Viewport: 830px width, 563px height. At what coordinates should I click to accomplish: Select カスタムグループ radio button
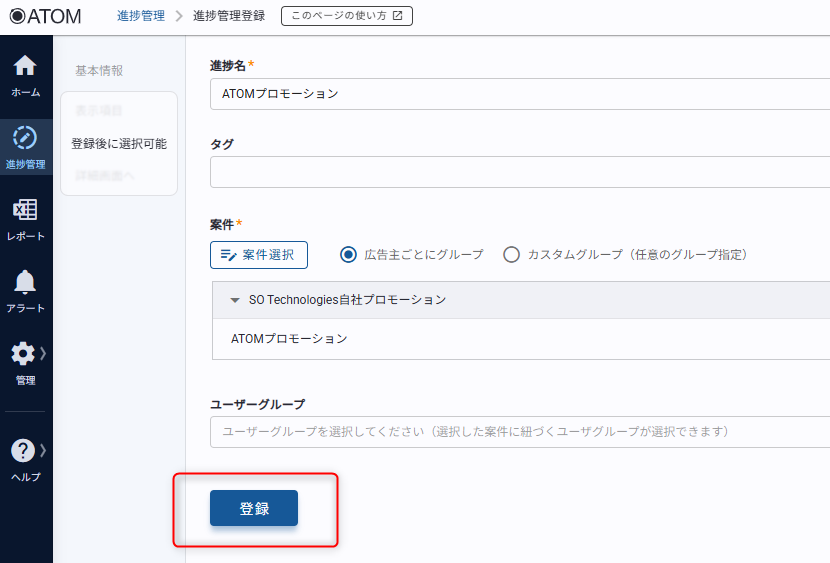click(511, 255)
